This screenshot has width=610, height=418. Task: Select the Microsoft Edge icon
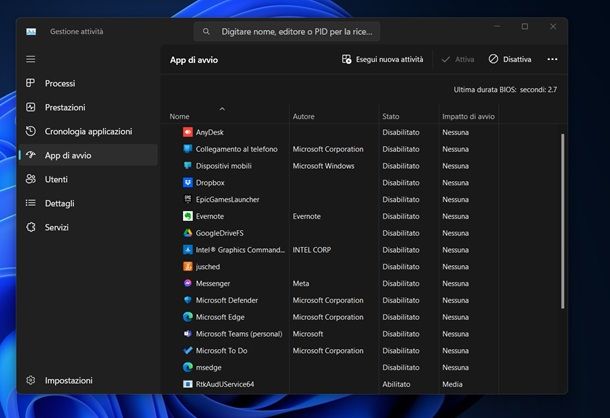coord(188,317)
